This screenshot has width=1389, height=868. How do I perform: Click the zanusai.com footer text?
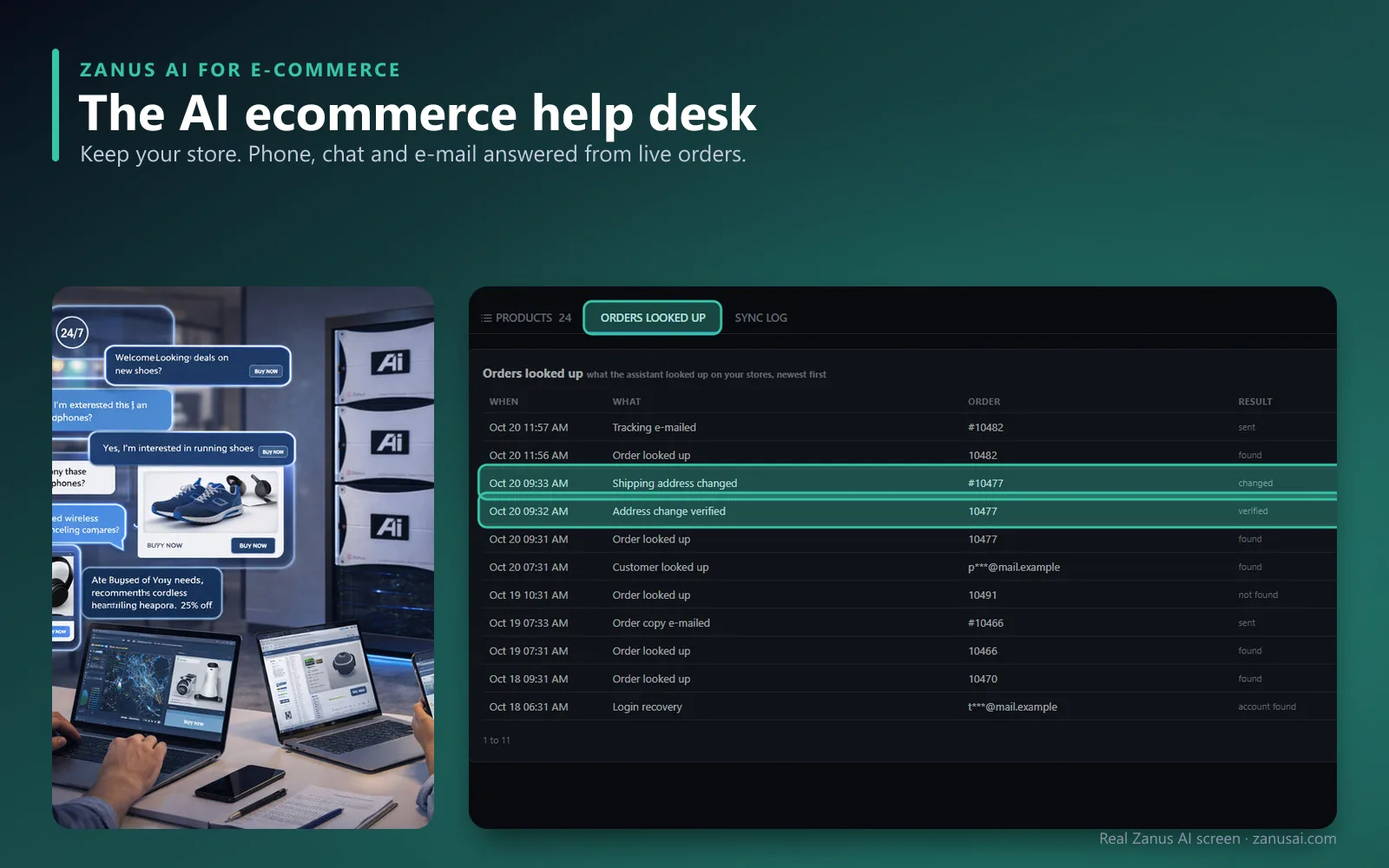1294,838
